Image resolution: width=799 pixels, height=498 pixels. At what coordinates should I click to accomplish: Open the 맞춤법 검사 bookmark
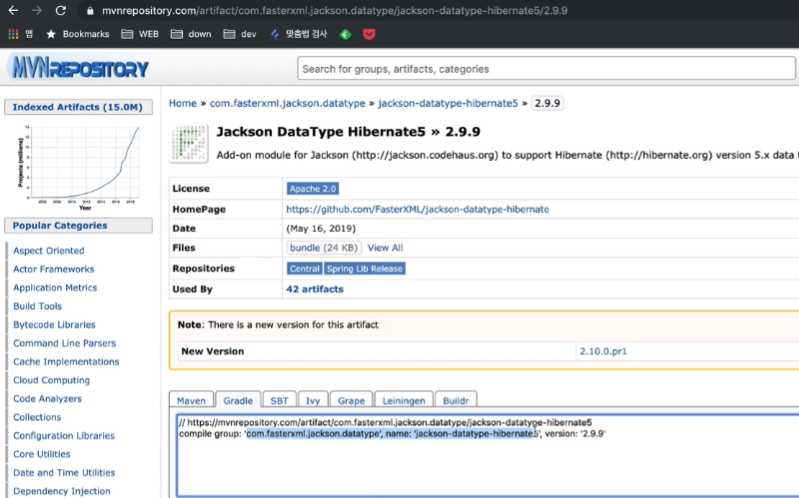(x=299, y=34)
